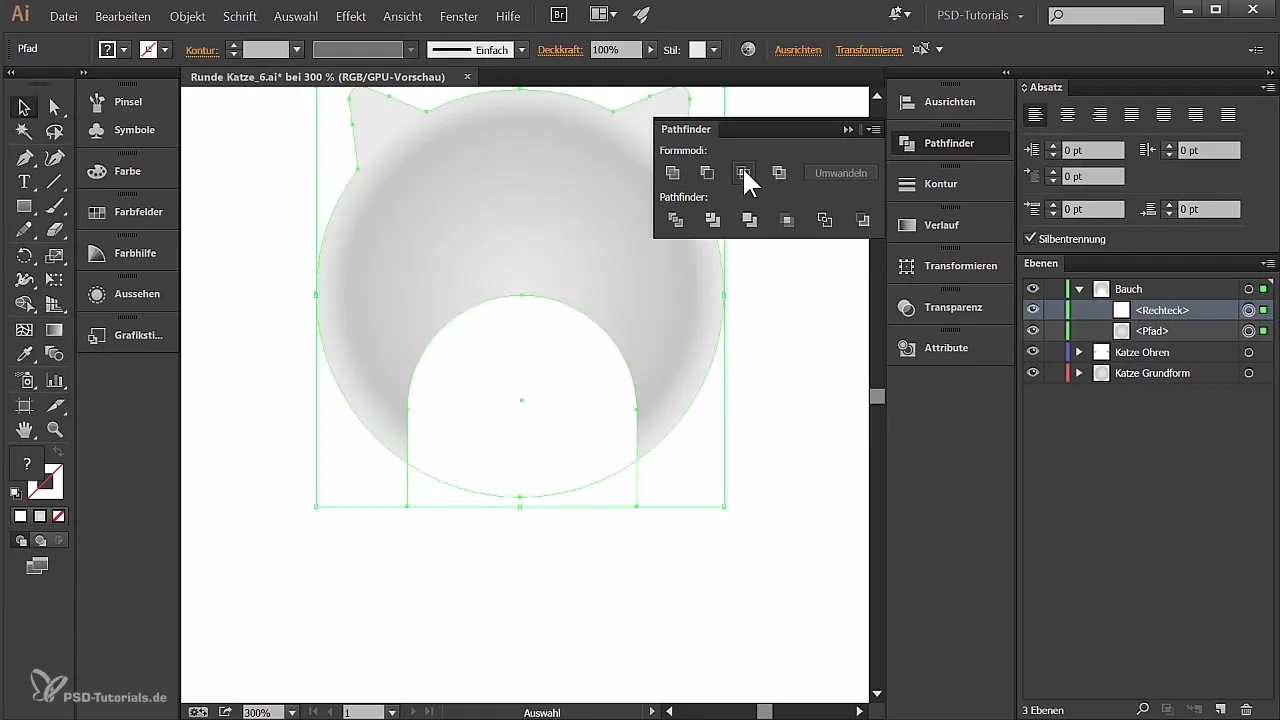Open the PSD-Tutorials workspace switcher
Image resolution: width=1280 pixels, height=720 pixels.
click(980, 16)
